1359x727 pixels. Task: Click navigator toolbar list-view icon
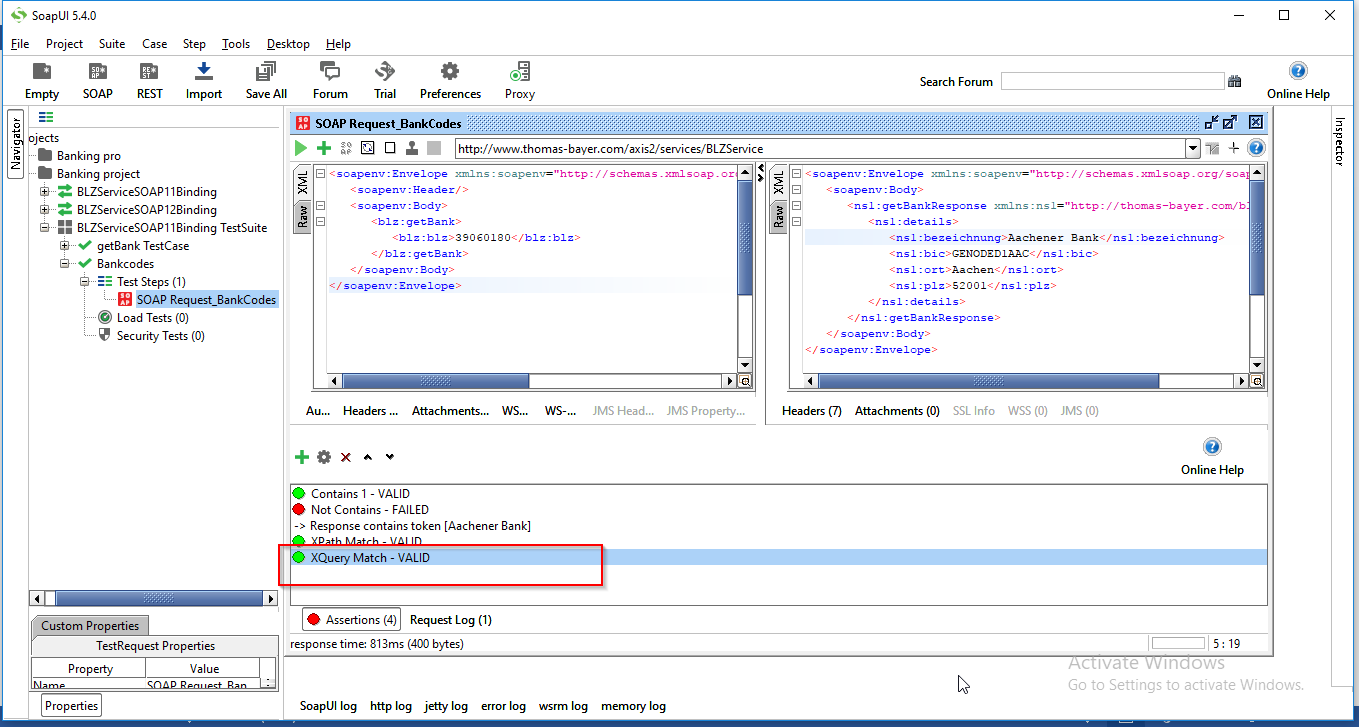(46, 118)
